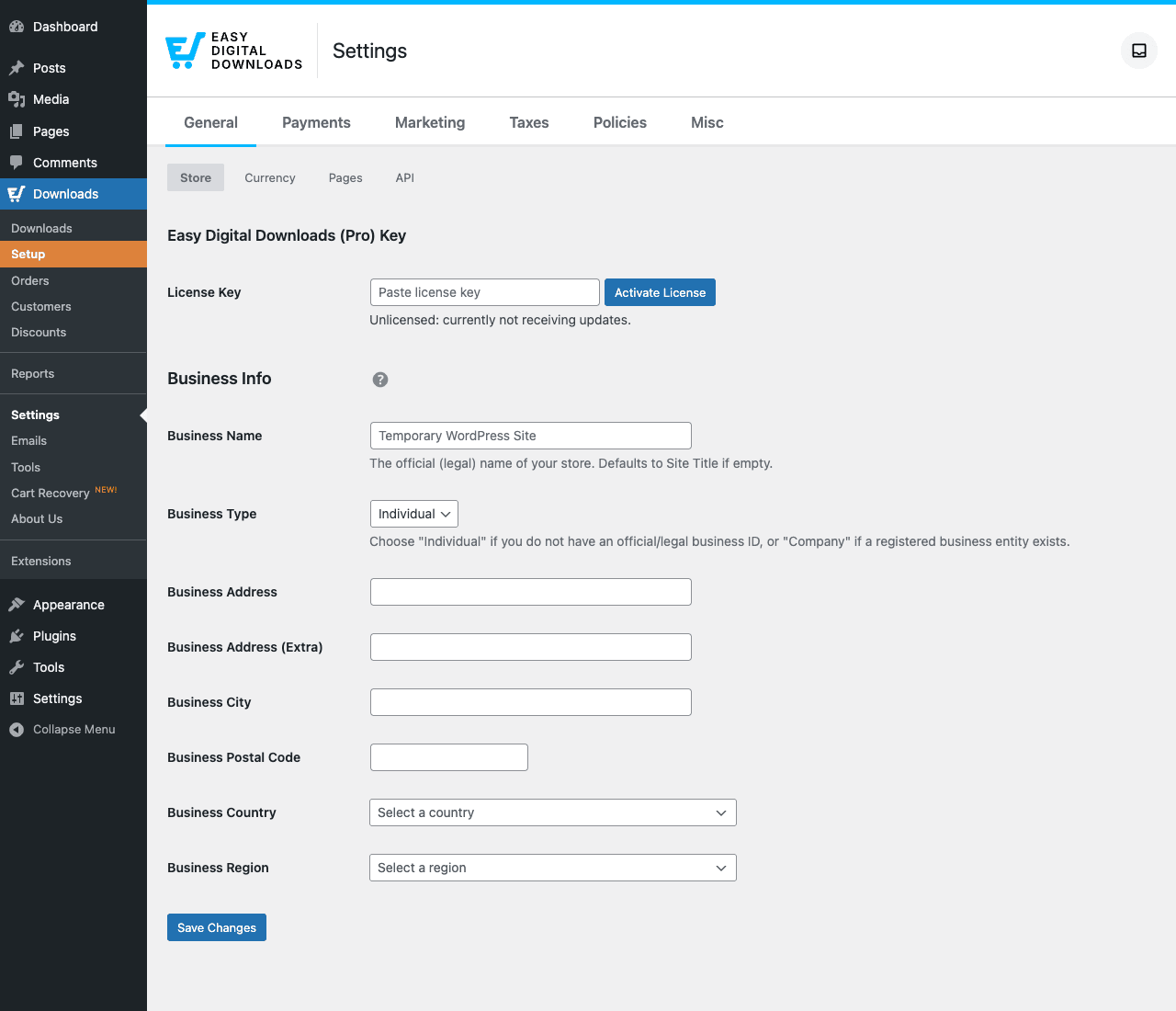Click the Save Changes button
This screenshot has width=1176, height=1011.
pos(217,927)
